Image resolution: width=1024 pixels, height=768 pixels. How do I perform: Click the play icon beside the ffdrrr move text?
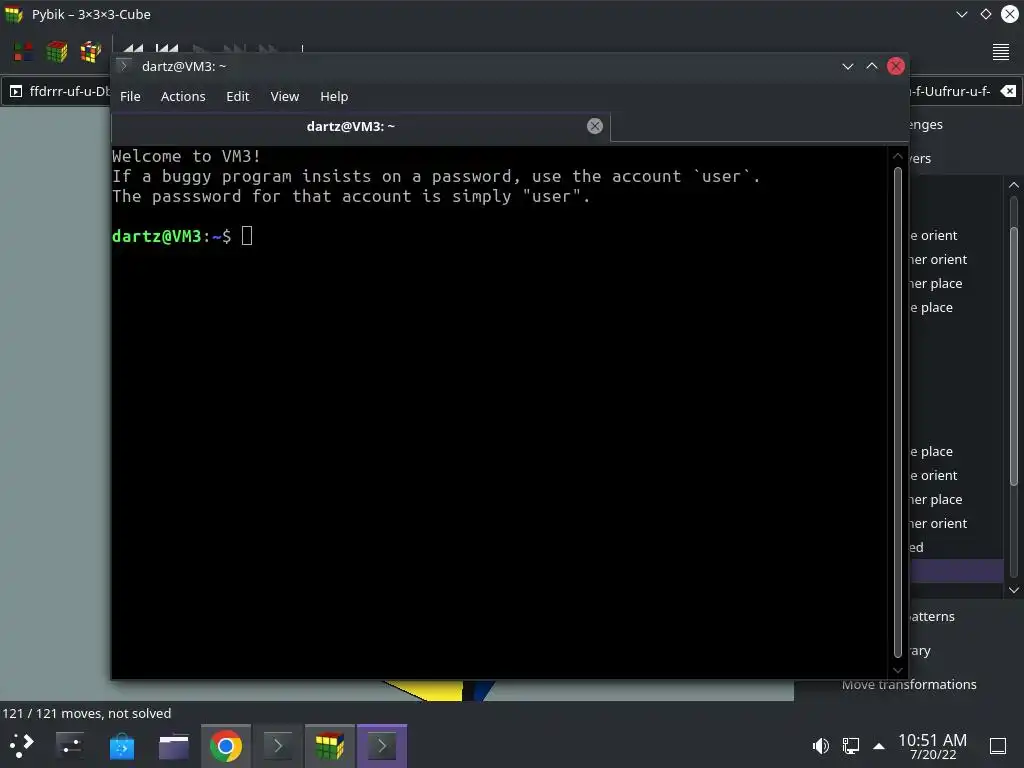(16, 91)
